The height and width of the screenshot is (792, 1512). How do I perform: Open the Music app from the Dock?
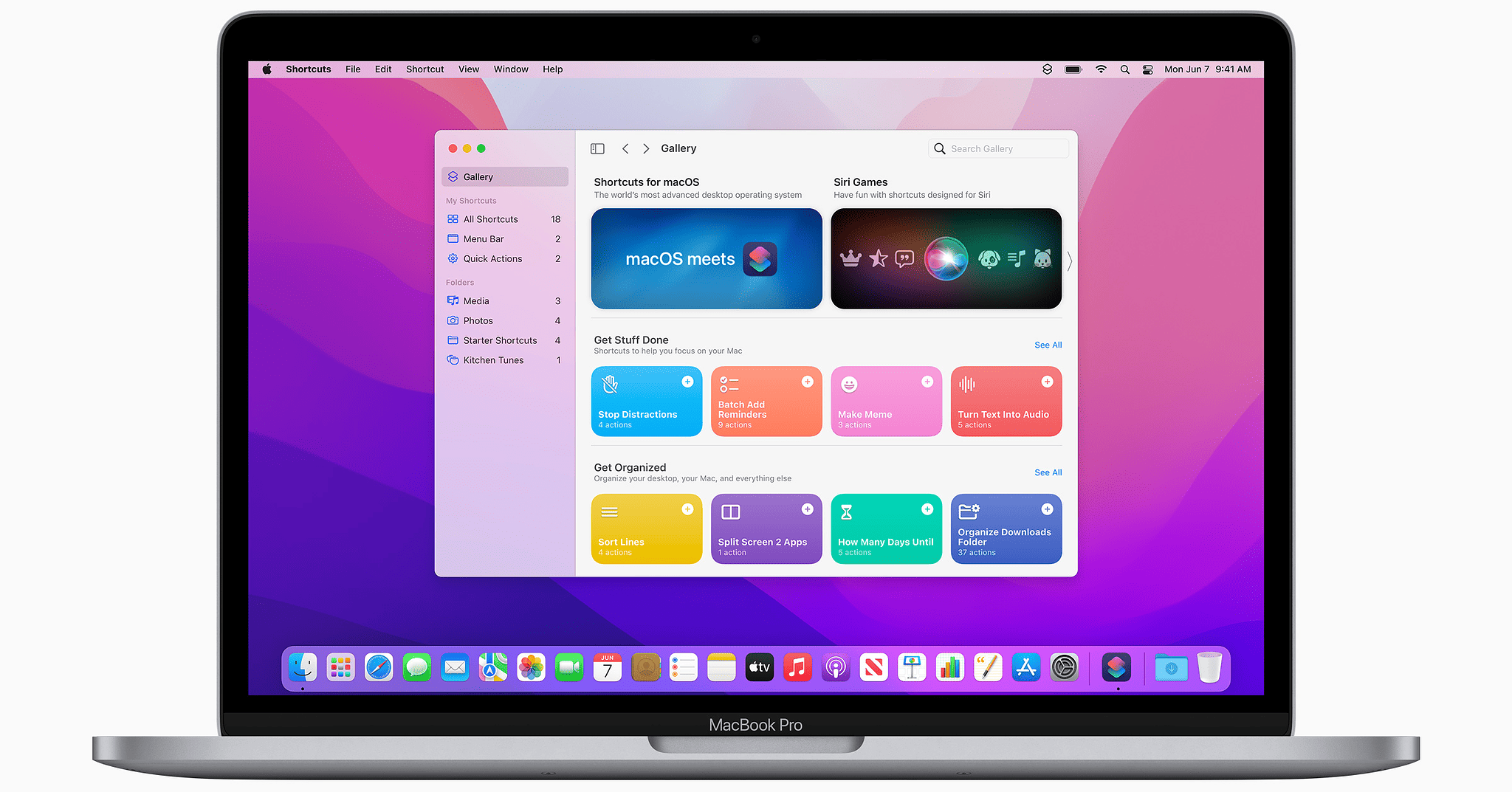(797, 667)
